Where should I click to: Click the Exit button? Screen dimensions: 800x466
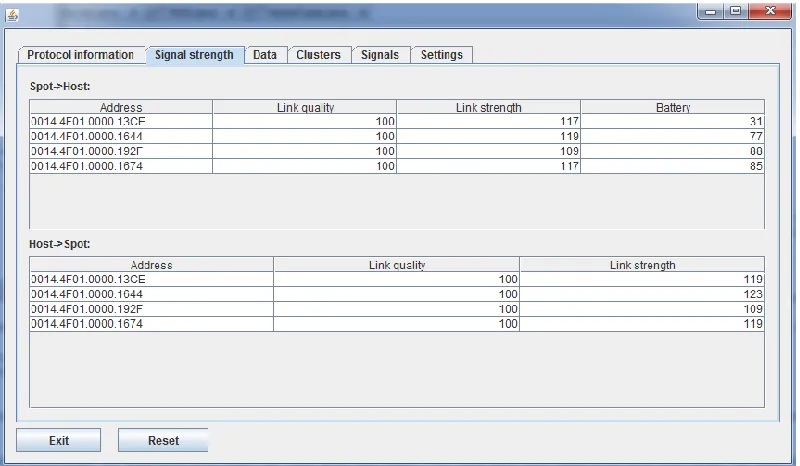point(59,440)
